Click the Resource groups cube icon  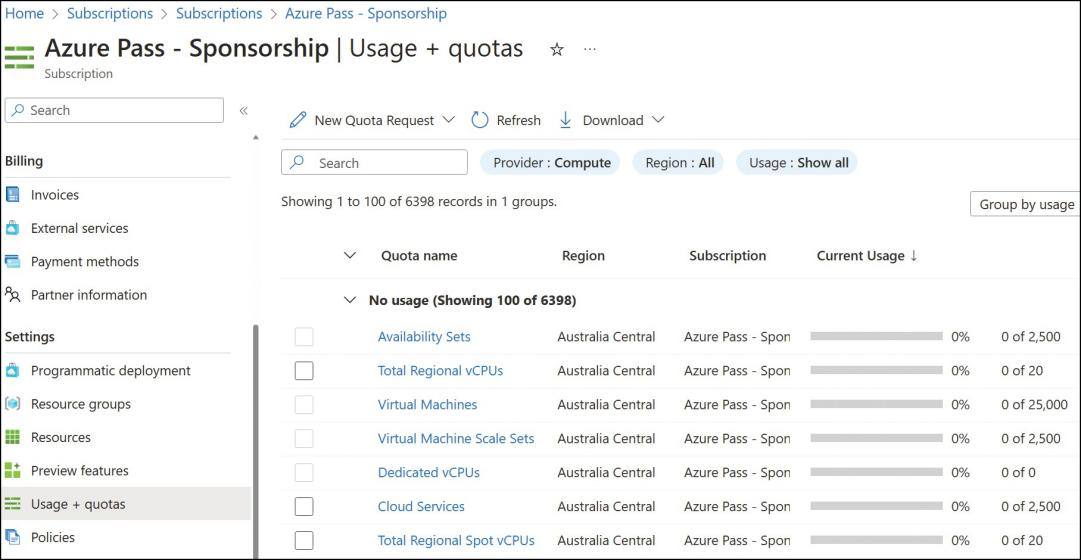12,403
